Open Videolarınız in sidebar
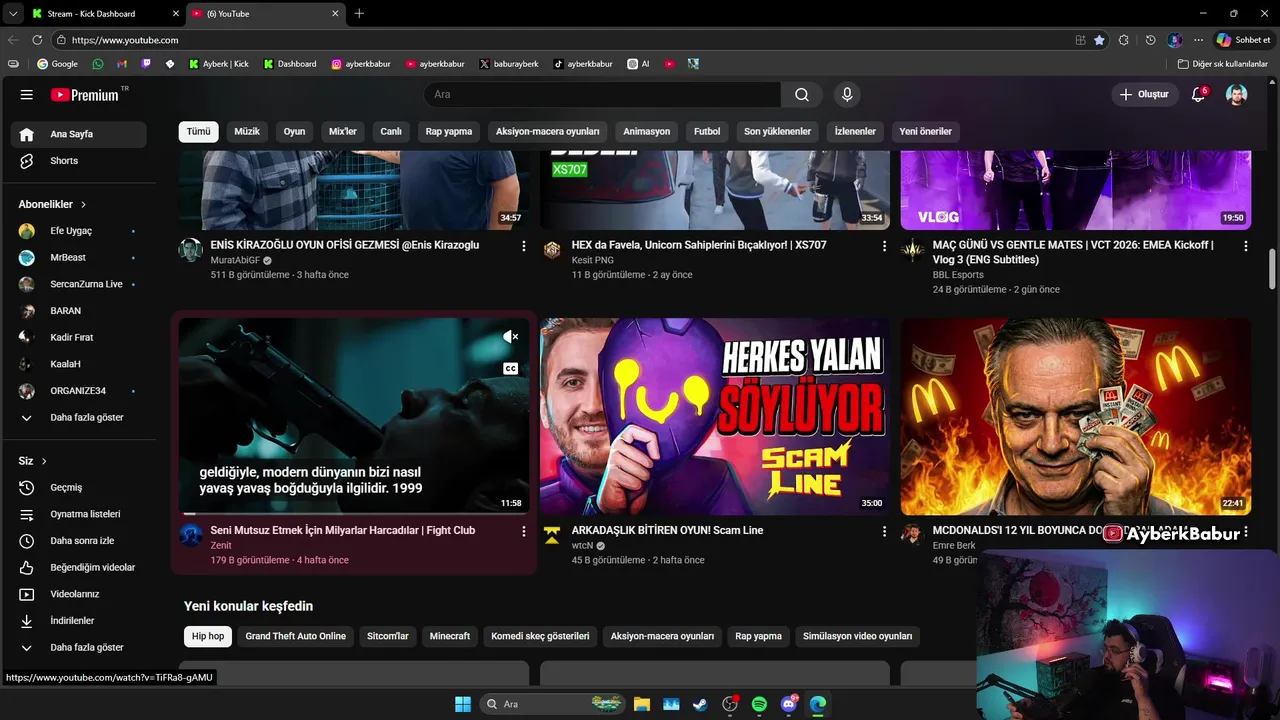This screenshot has width=1280, height=720. tap(77, 594)
